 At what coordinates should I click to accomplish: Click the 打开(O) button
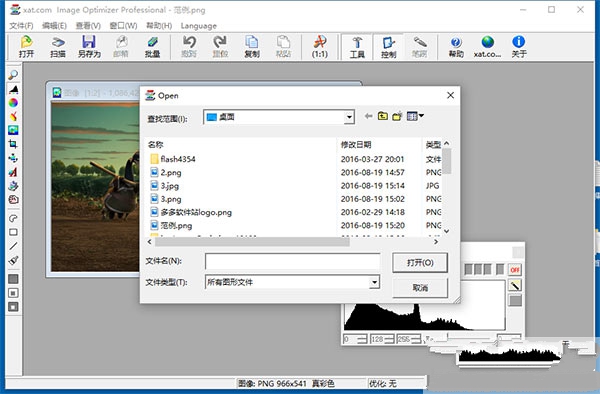pos(420,262)
